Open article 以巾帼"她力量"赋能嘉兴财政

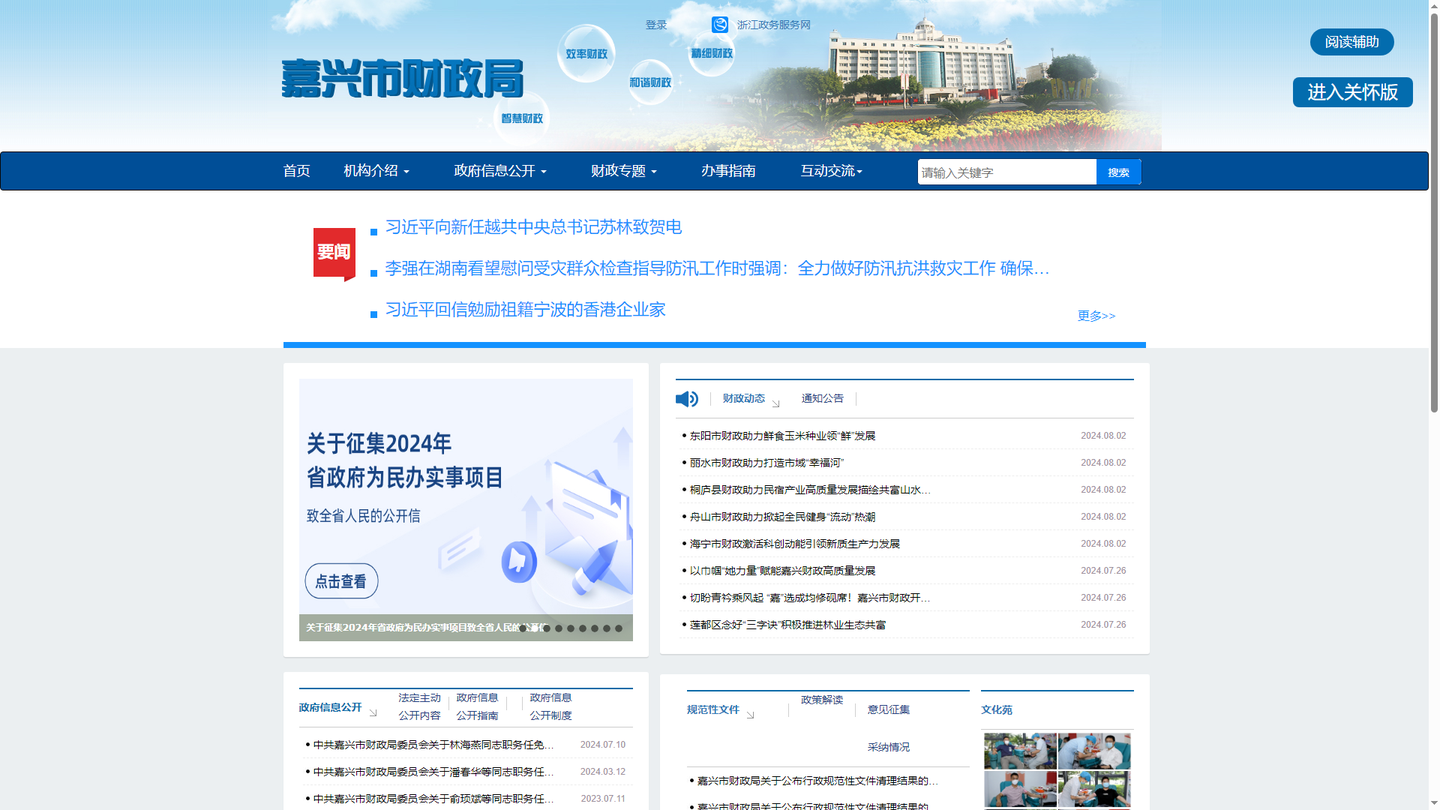(782, 571)
